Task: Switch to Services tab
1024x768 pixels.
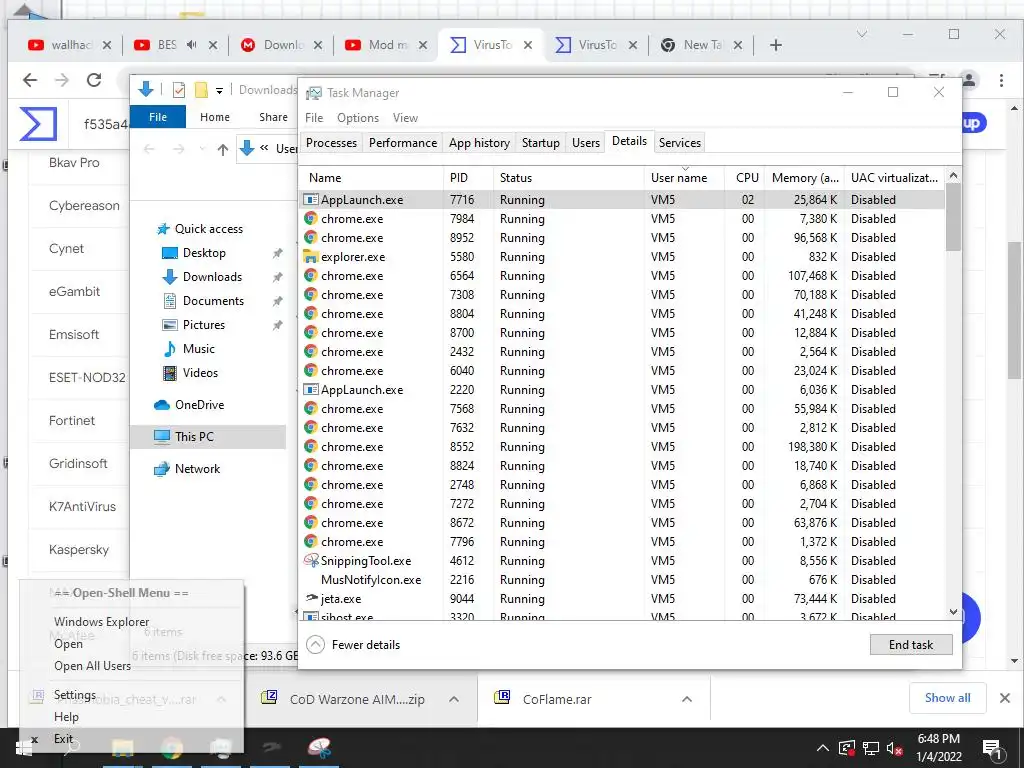Action: click(x=680, y=142)
